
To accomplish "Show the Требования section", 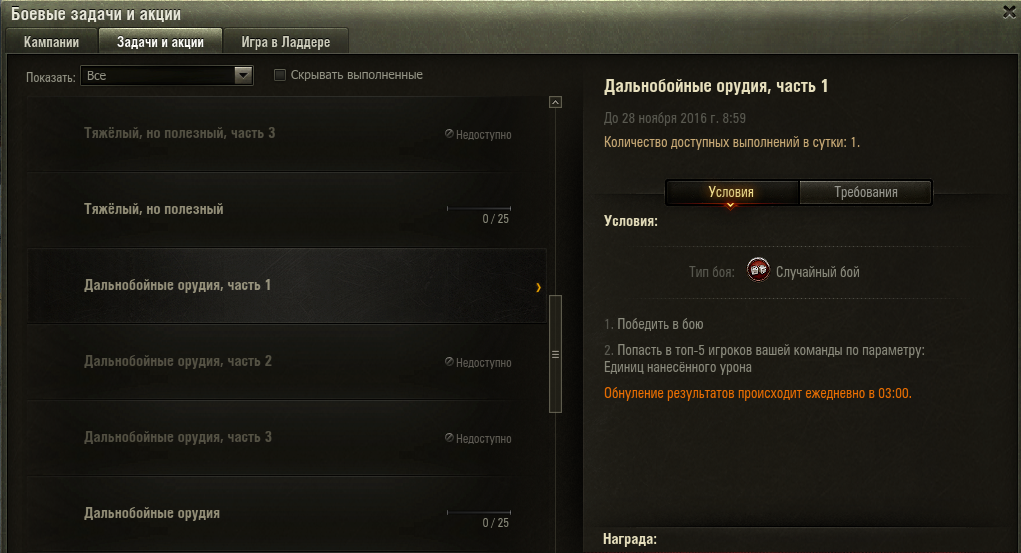I will tap(866, 192).
